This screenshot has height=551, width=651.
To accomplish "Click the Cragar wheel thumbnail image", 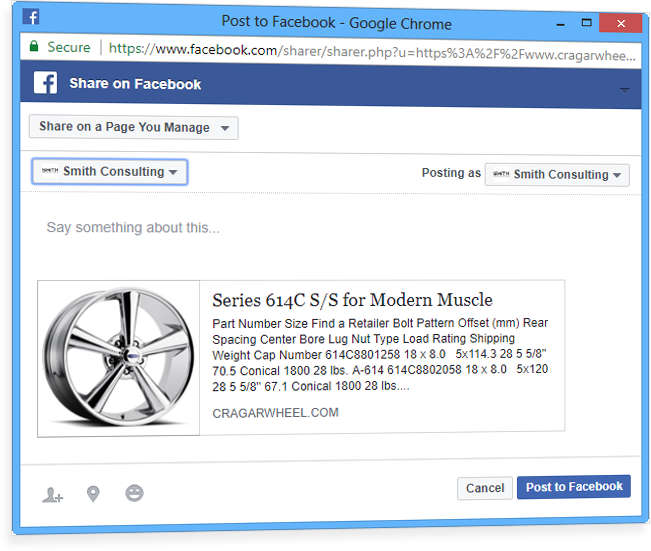I will click(x=119, y=358).
